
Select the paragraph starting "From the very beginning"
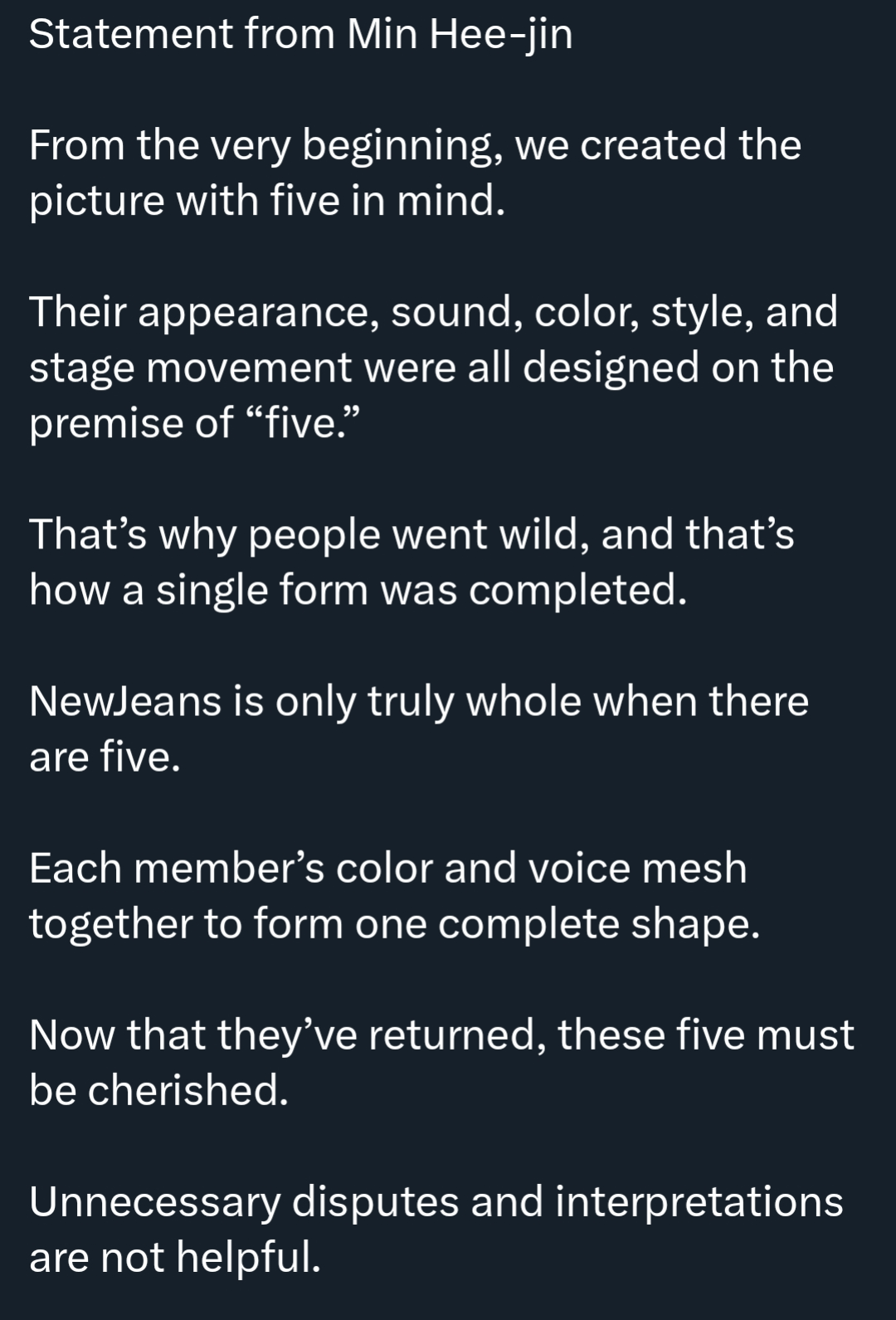point(415,173)
